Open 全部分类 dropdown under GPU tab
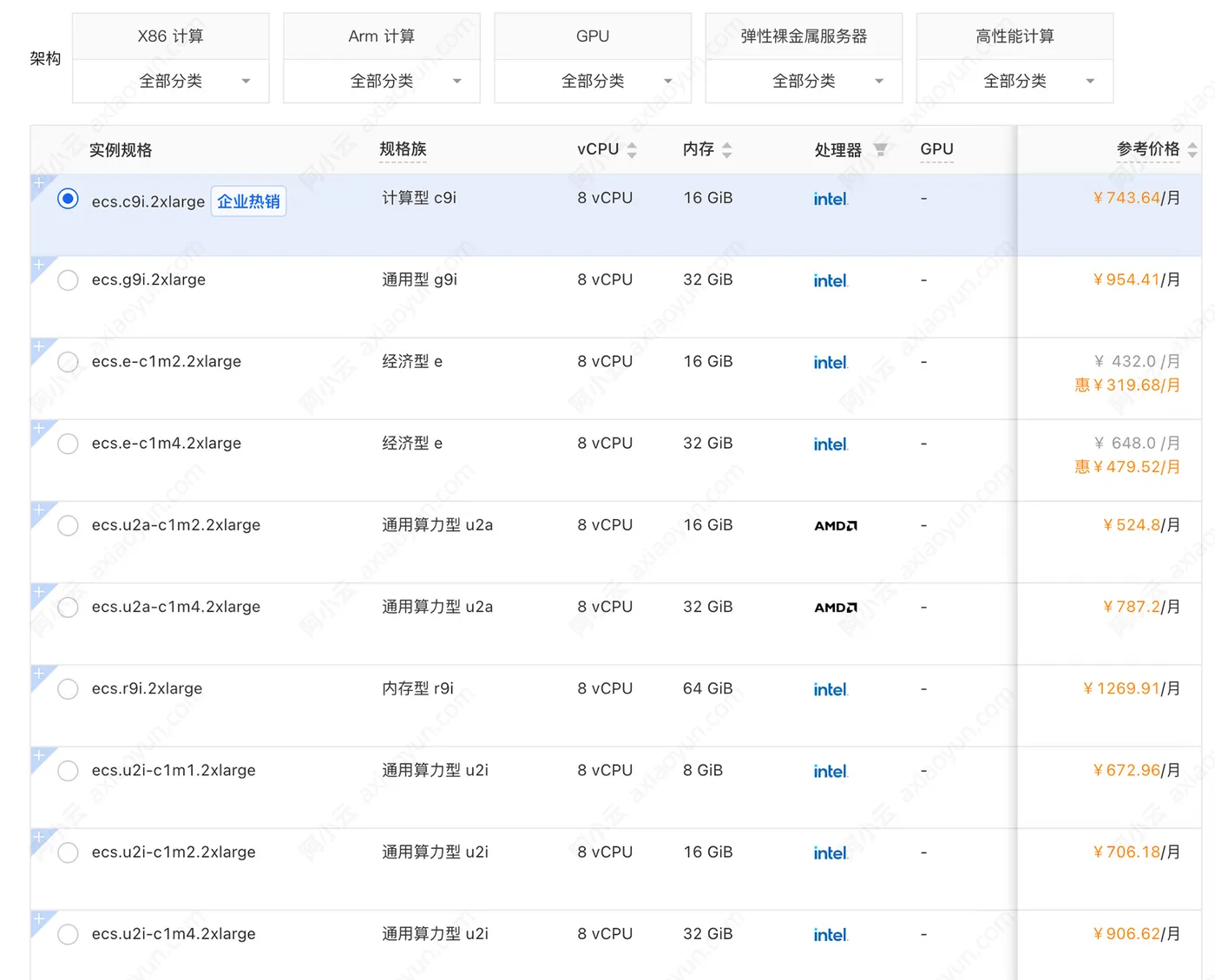The image size is (1215, 980). 593,81
